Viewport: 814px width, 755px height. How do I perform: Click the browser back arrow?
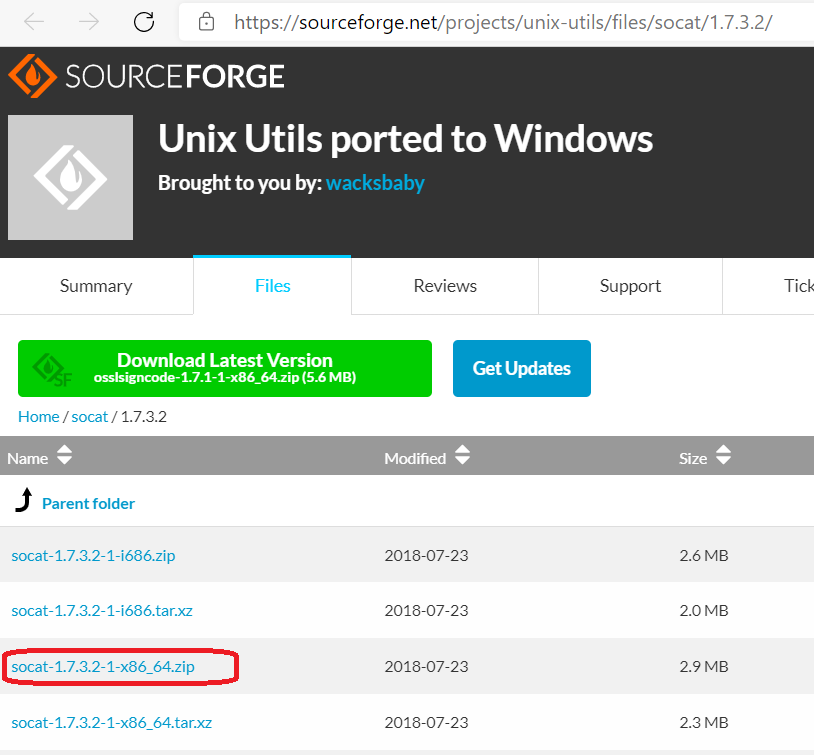click(34, 21)
